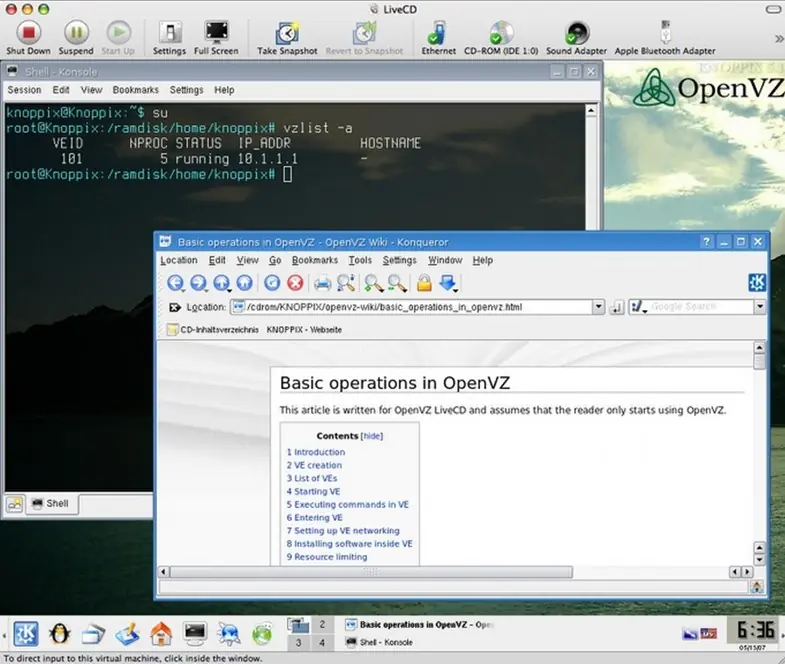Click the Konqueror horizontal scrollbar
785x664 pixels.
(x=371, y=572)
